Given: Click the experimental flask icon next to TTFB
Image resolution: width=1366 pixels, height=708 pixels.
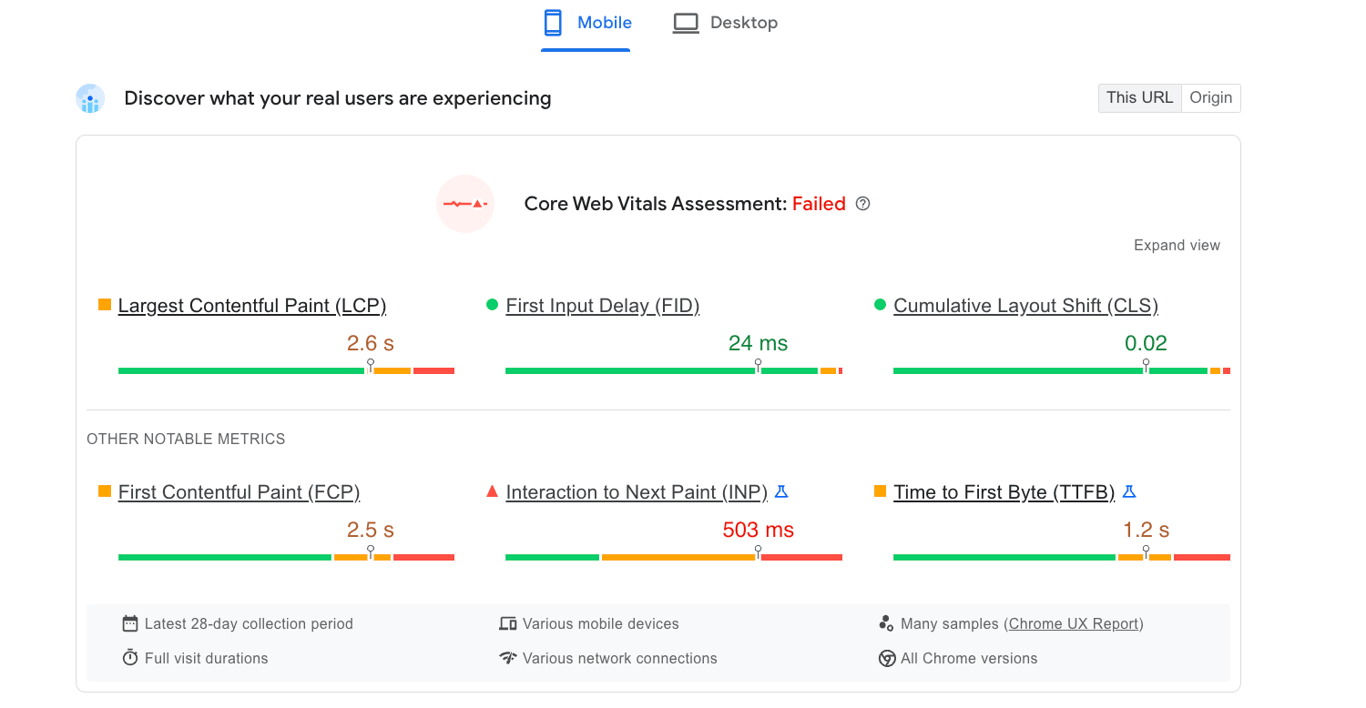Looking at the screenshot, I should pyautogui.click(x=1129, y=491).
